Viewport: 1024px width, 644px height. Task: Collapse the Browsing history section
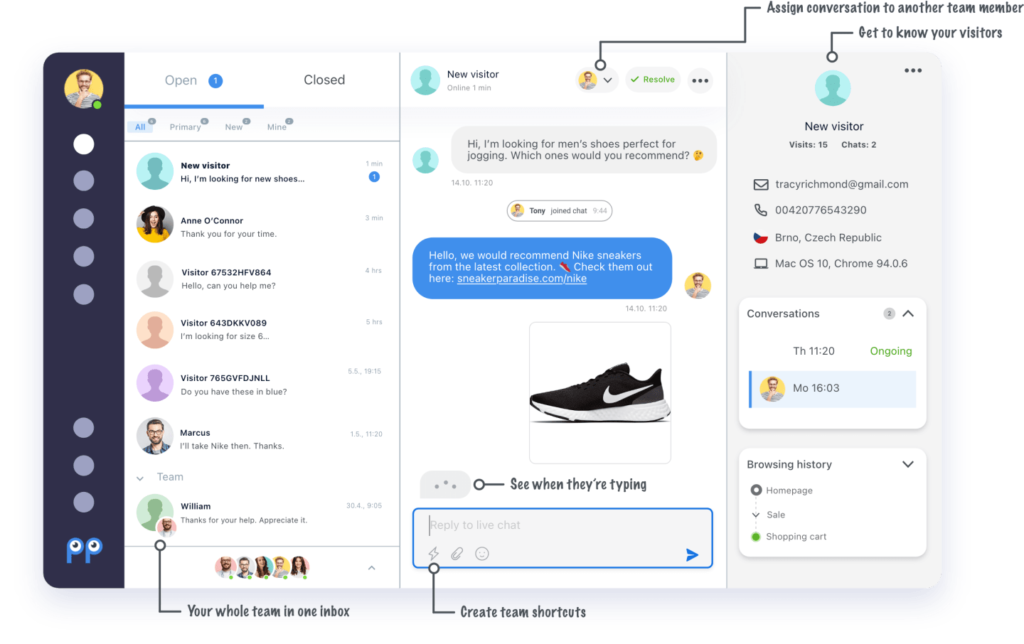[908, 464]
